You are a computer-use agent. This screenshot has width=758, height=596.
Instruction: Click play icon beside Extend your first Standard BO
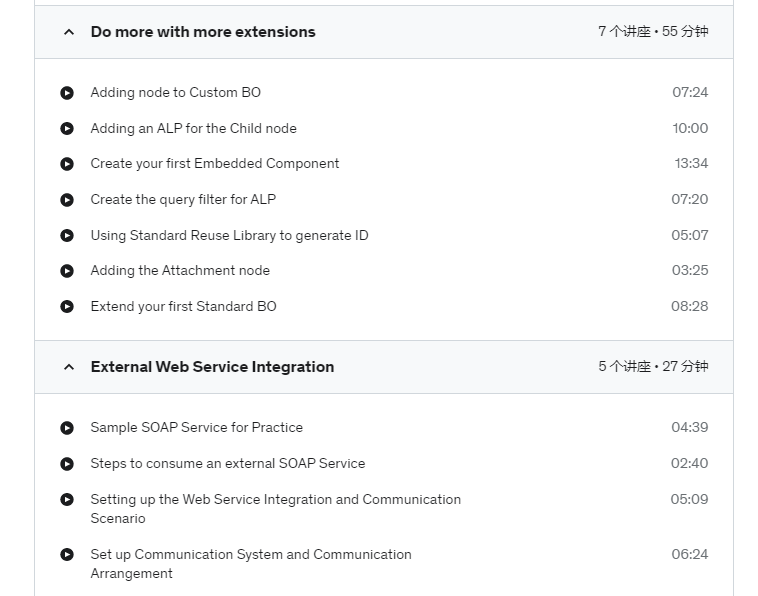click(x=67, y=306)
